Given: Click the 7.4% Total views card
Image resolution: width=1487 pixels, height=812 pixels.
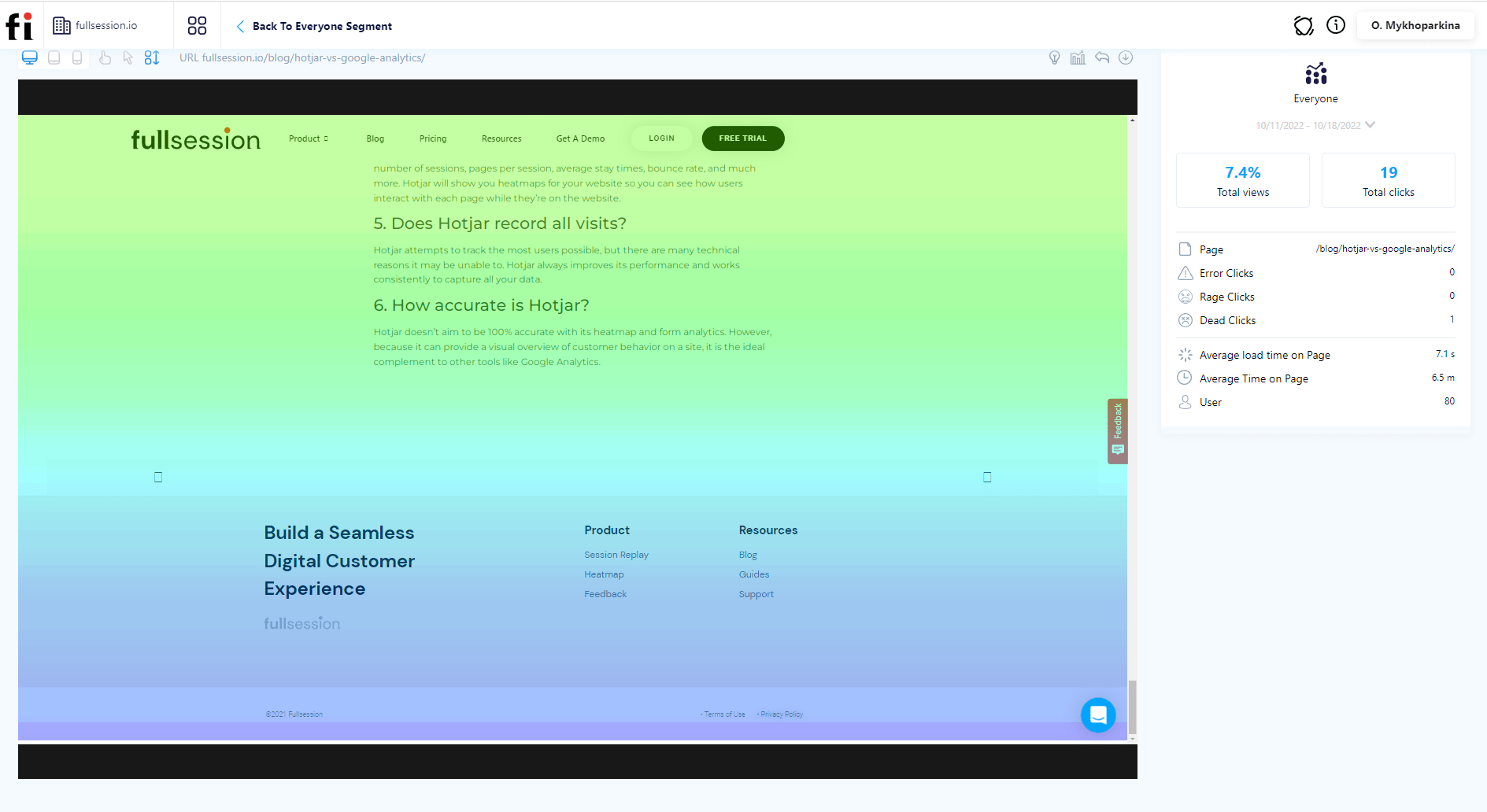Looking at the screenshot, I should coord(1243,180).
